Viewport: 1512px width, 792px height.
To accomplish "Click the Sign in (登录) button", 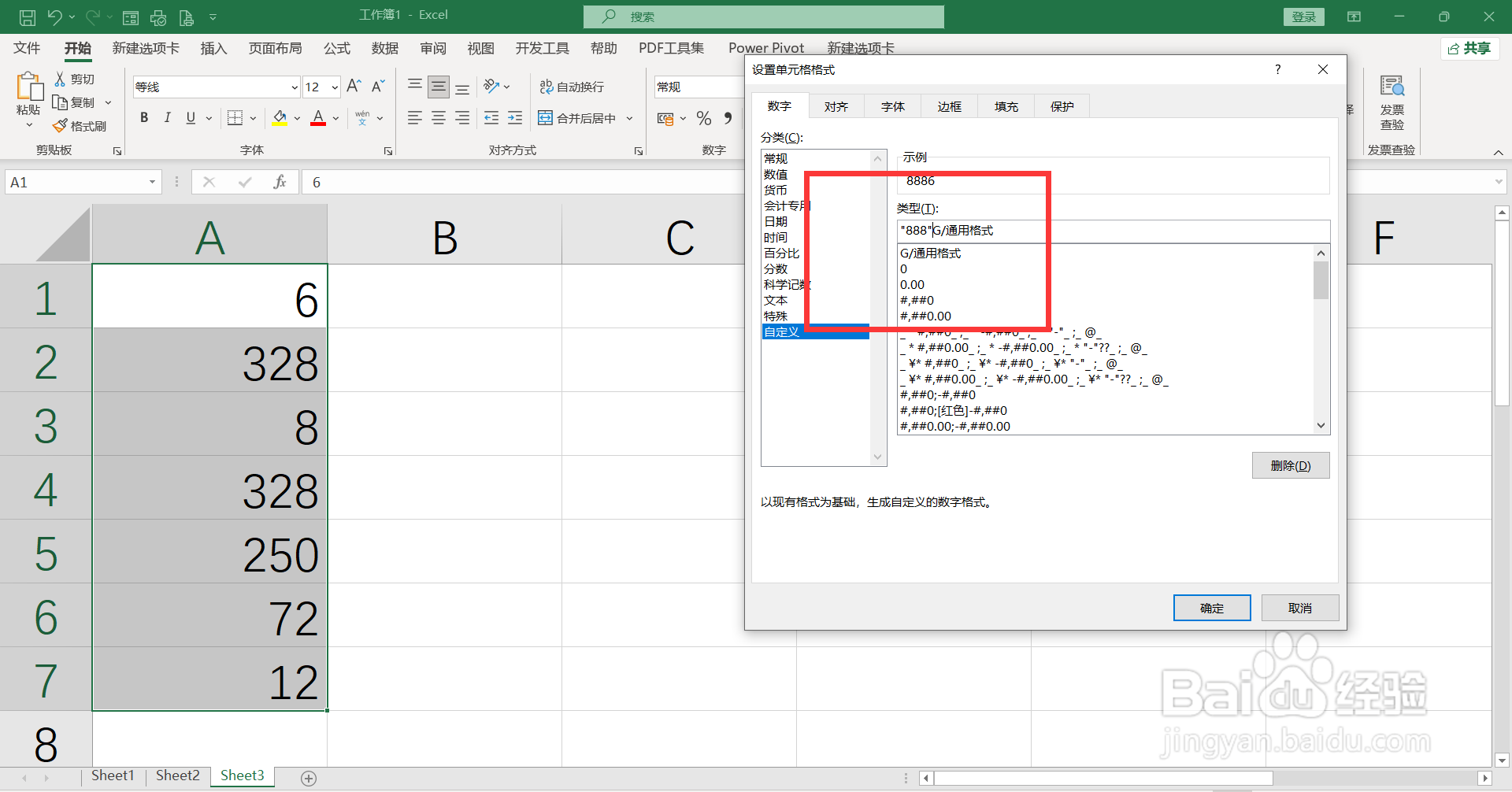I will click(x=1304, y=17).
